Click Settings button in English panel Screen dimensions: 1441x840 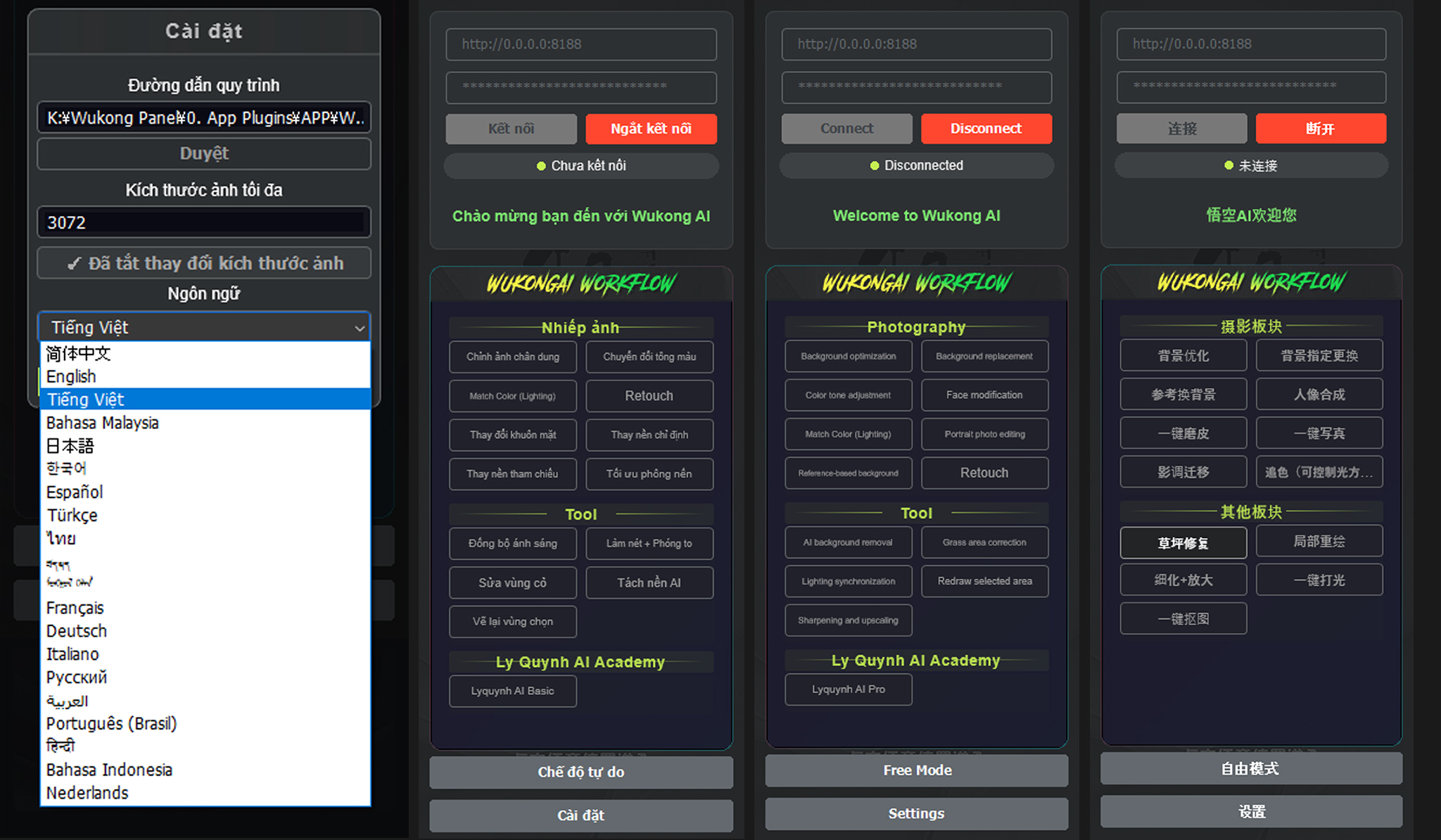pos(917,814)
